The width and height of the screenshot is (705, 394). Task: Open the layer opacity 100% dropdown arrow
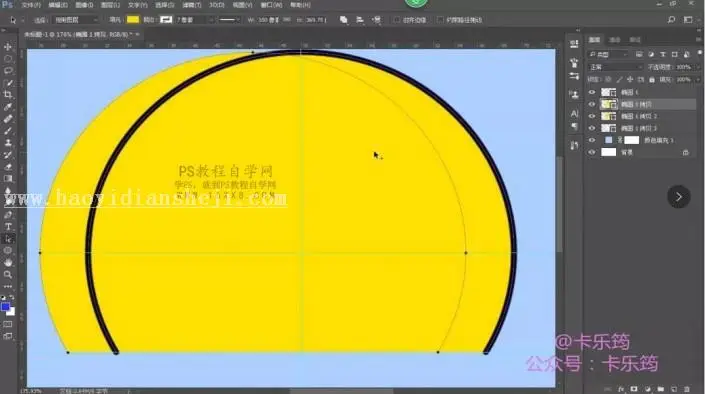(x=698, y=67)
